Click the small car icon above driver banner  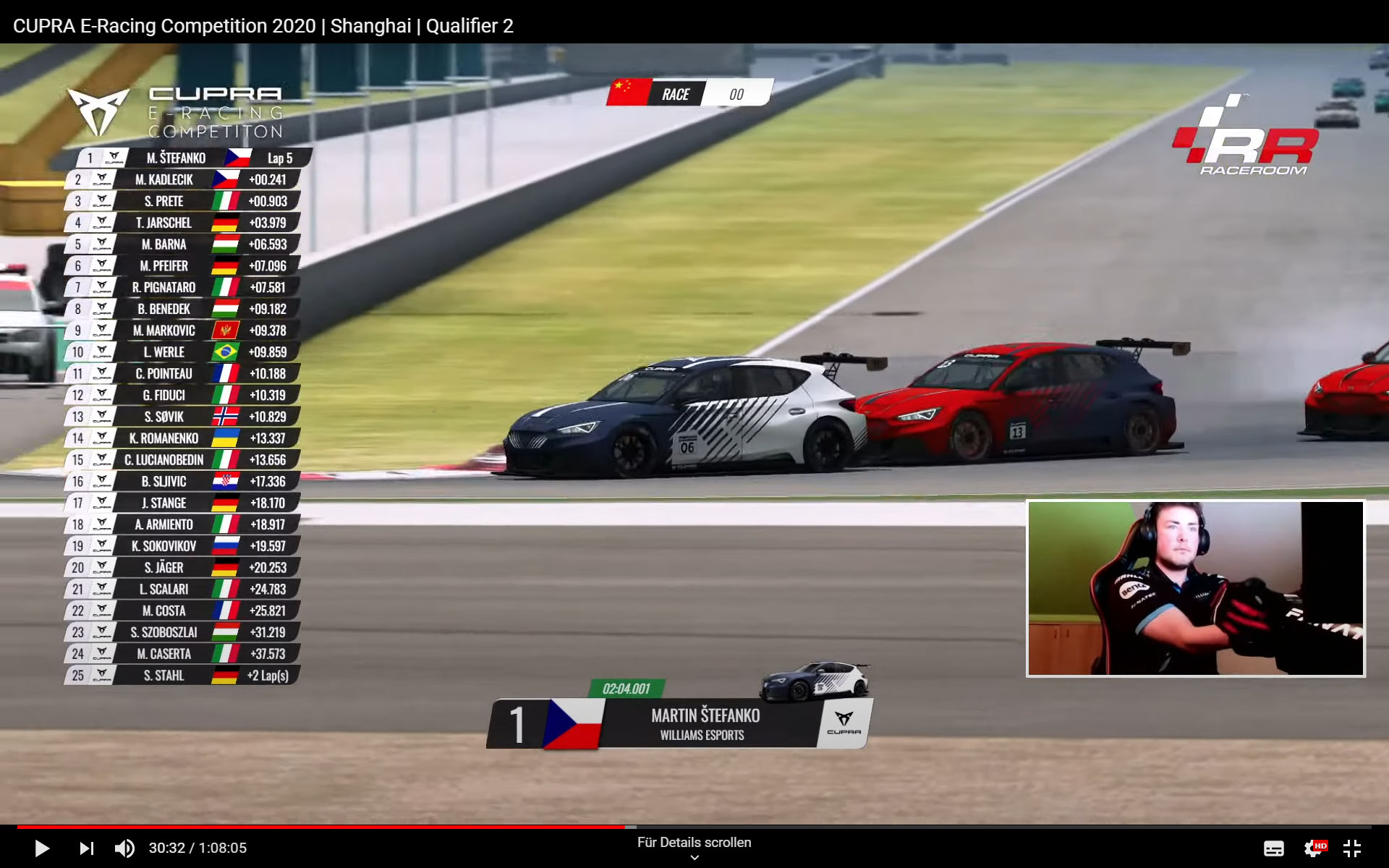coord(815,681)
